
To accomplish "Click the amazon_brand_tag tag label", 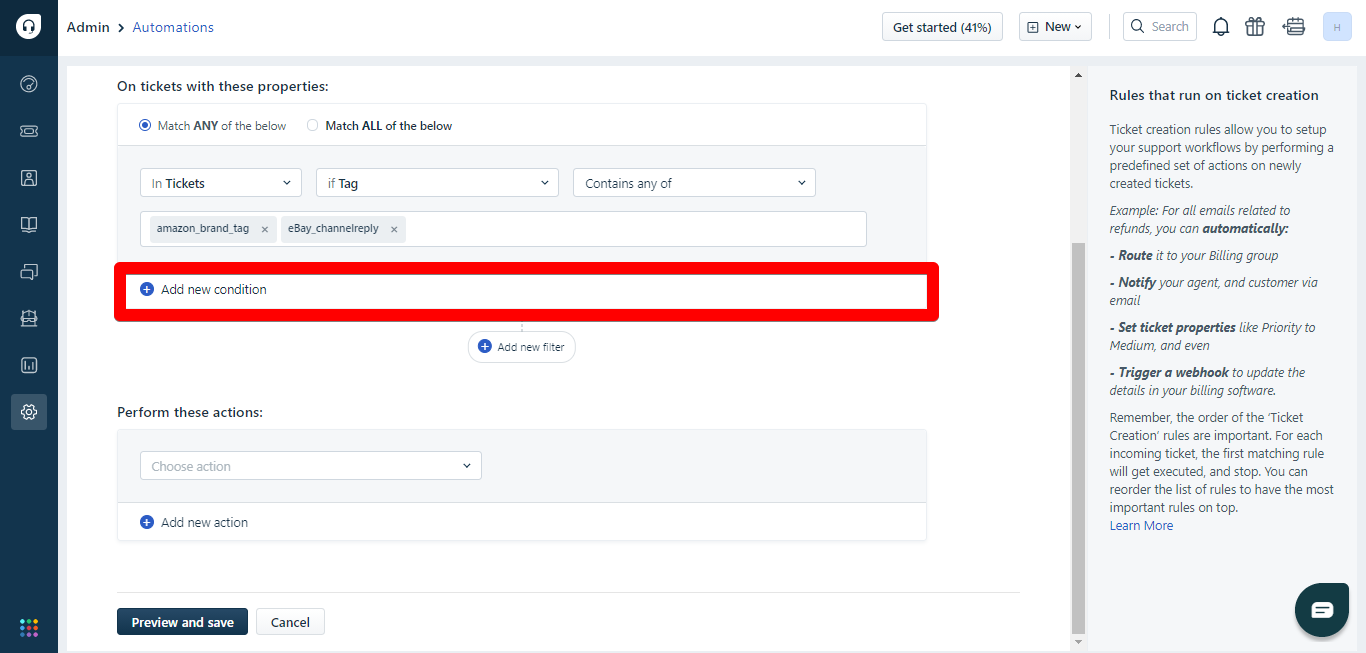I will pyautogui.click(x=203, y=229).
